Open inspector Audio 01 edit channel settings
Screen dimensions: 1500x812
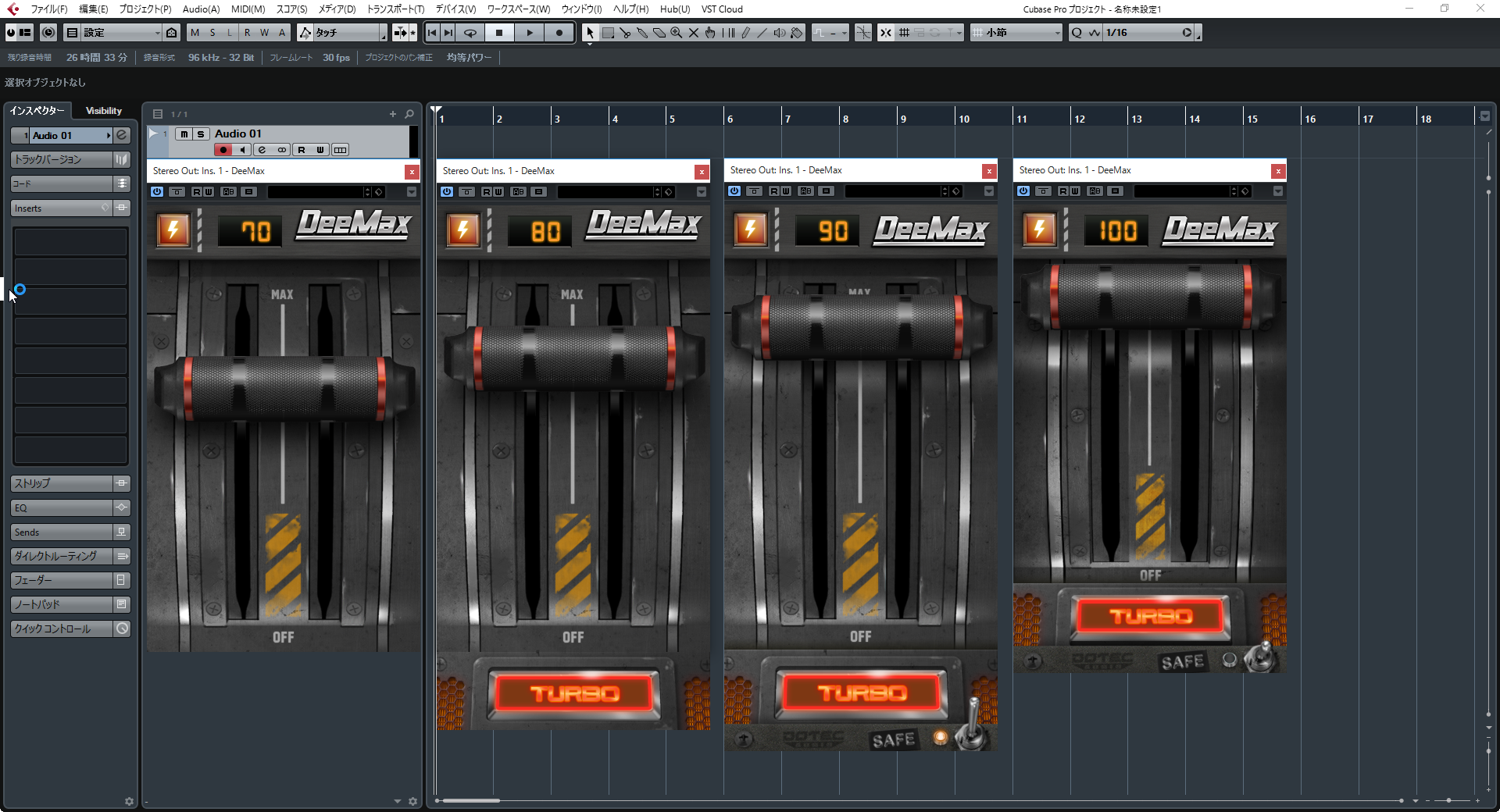pyautogui.click(x=122, y=135)
